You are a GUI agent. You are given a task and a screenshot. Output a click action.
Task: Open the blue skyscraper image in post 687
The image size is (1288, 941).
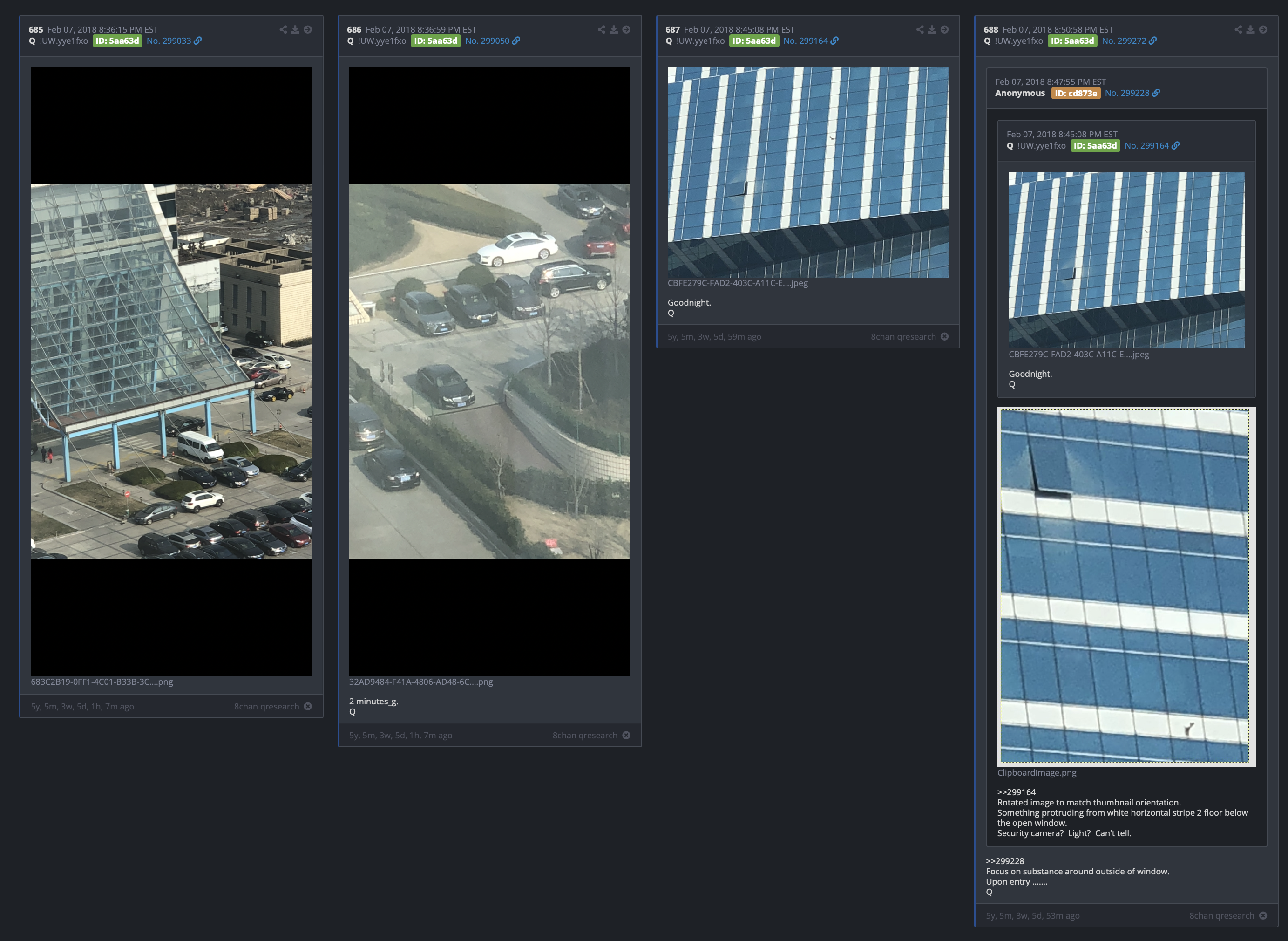tap(808, 172)
